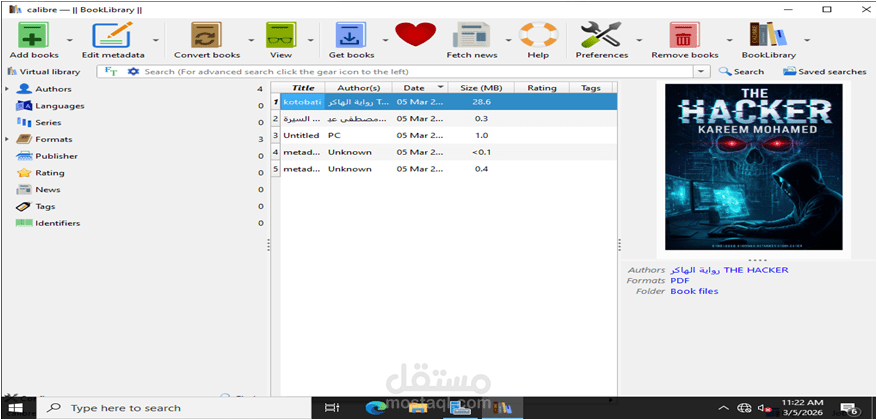
Task: Open File Explorer from the taskbar
Action: [417, 408]
